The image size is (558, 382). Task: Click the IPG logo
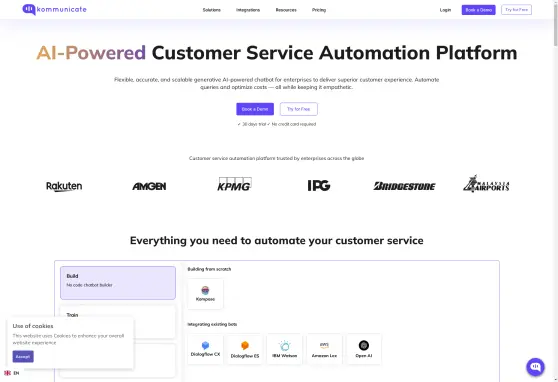point(319,185)
